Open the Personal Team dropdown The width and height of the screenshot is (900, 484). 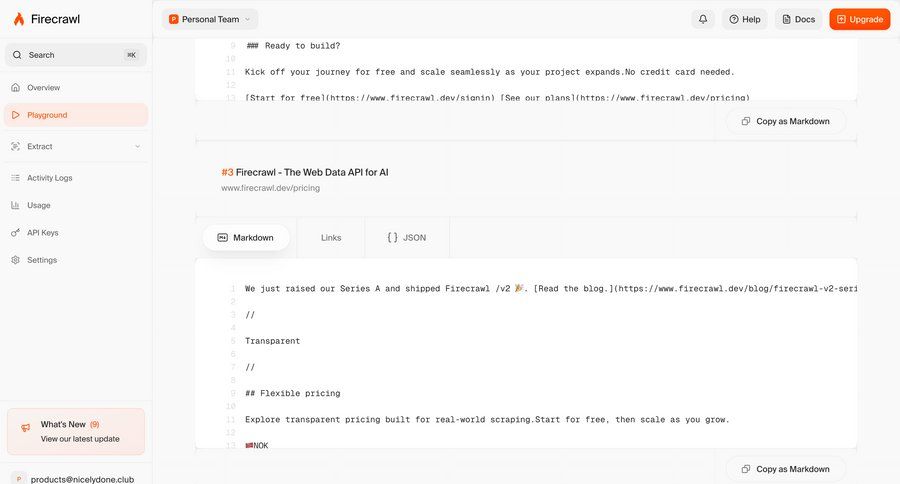click(x=210, y=19)
